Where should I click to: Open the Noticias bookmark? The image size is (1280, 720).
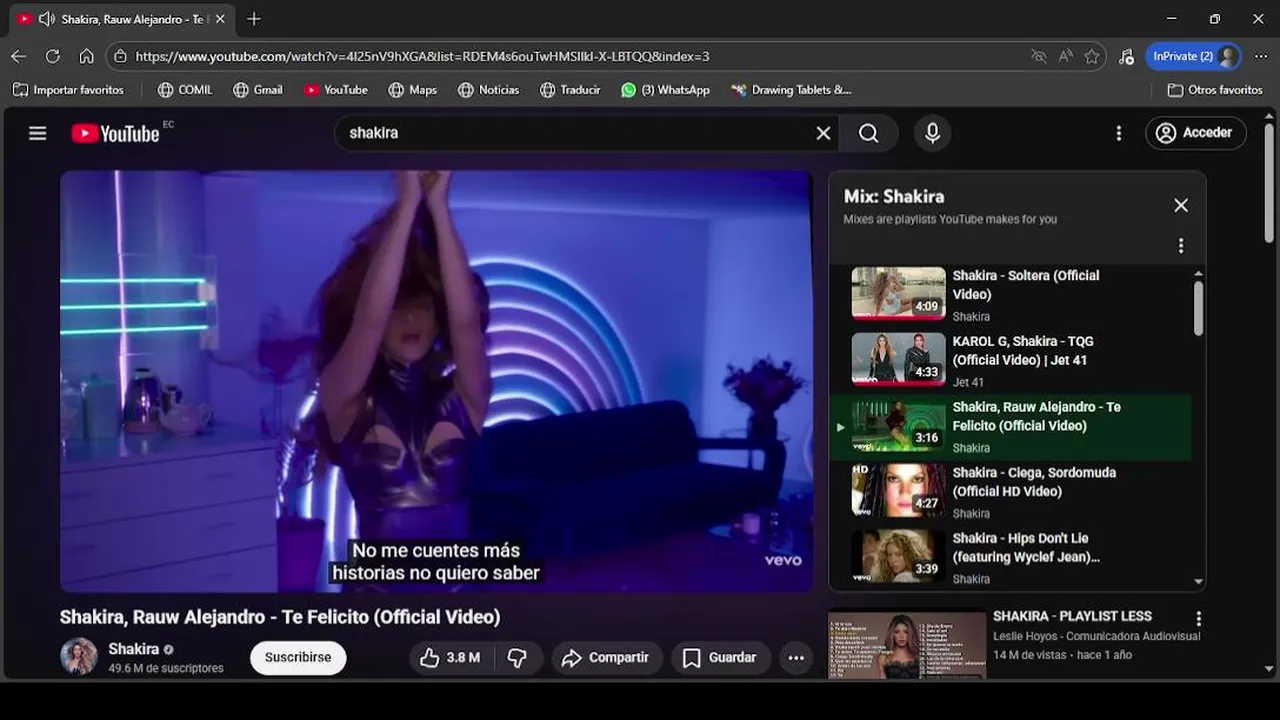pyautogui.click(x=489, y=90)
